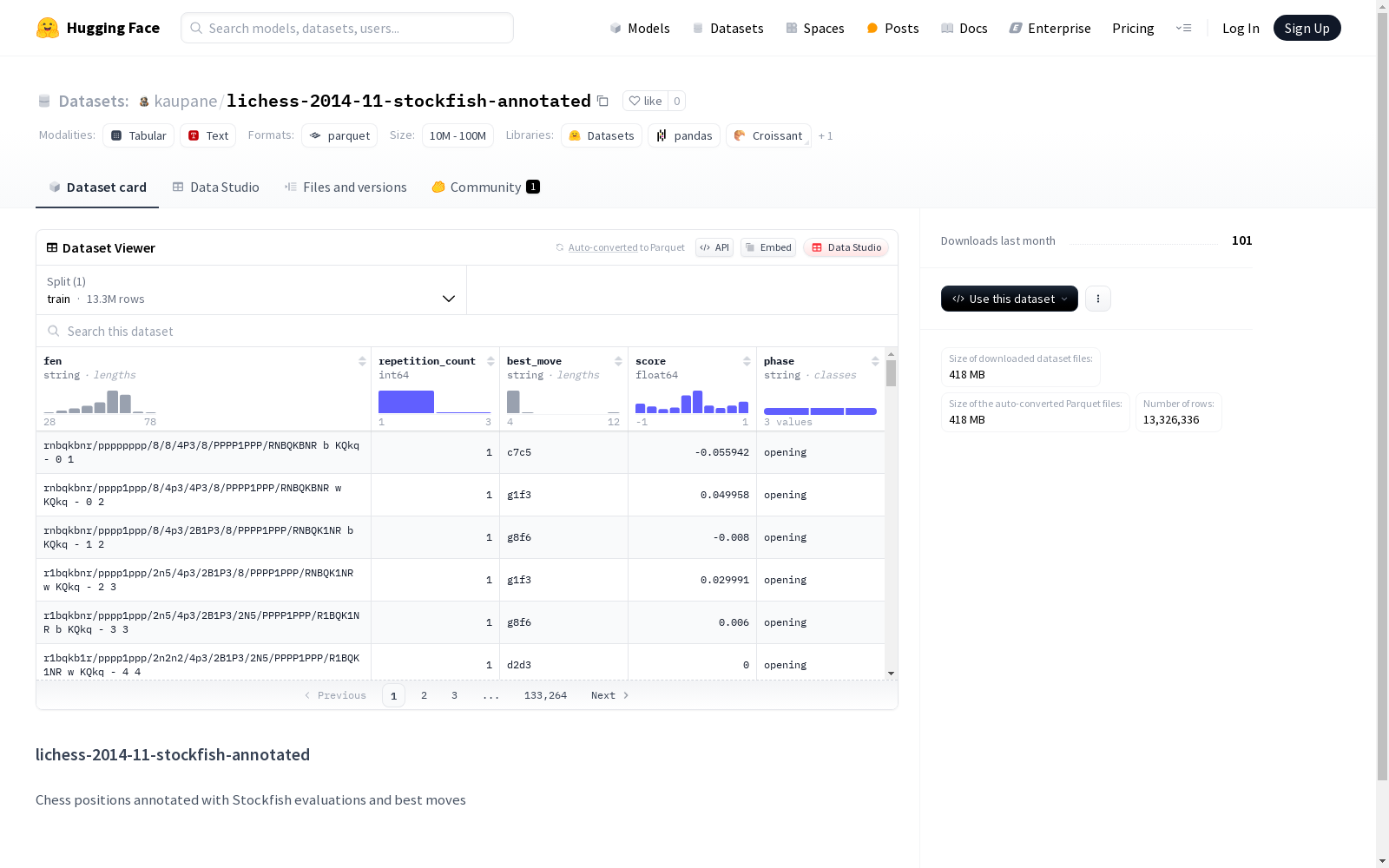Click the fen lengths histogram
The height and width of the screenshot is (868, 1389).
(x=100, y=402)
